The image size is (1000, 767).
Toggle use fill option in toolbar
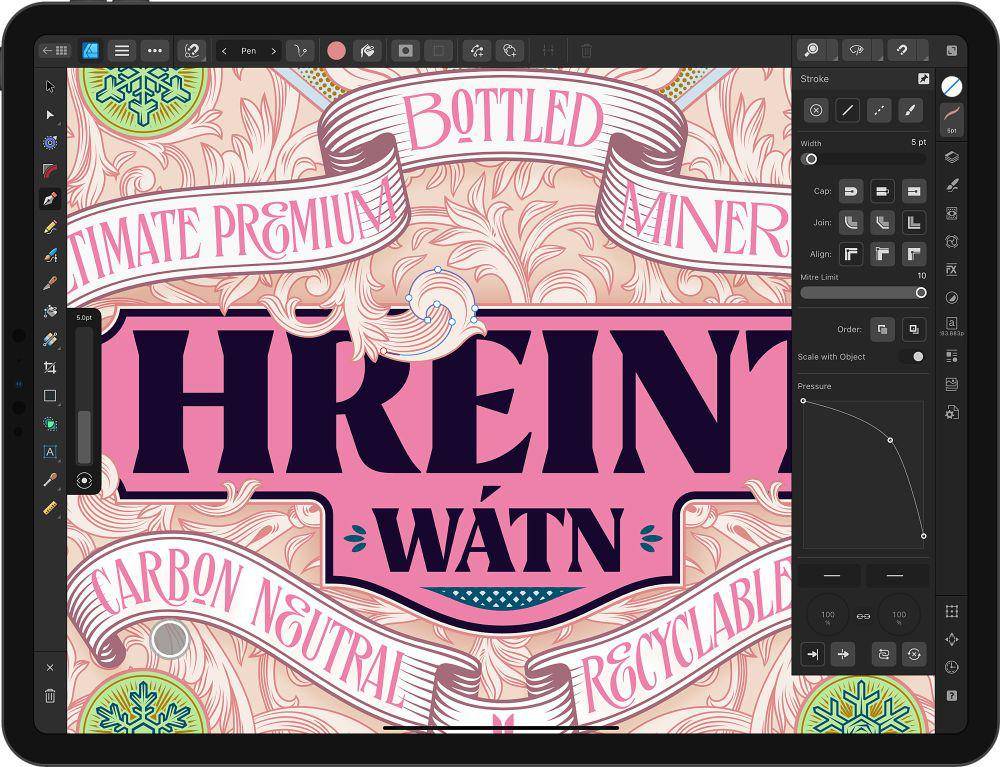(367, 51)
